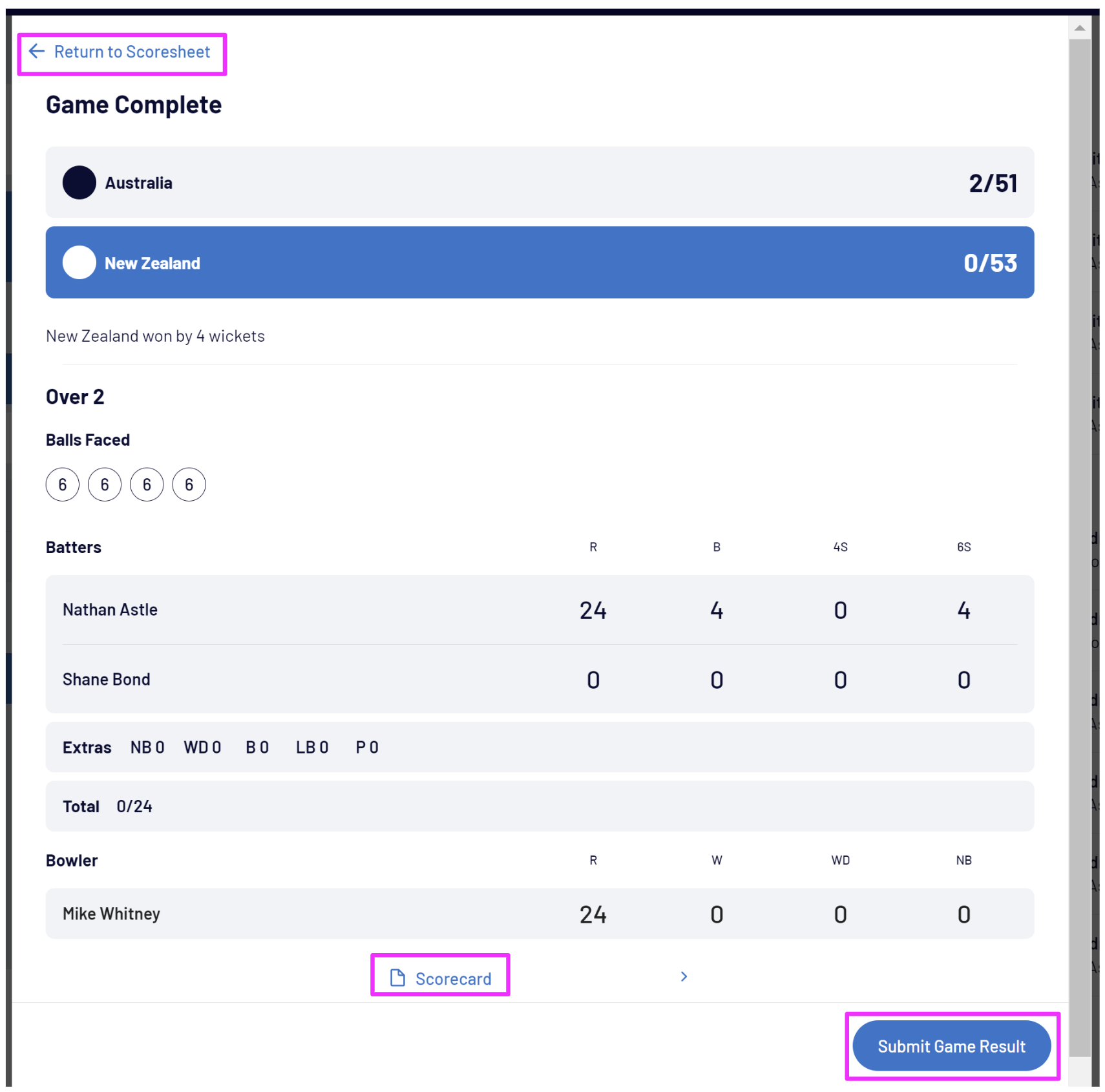This screenshot has width=1105, height=1092.
Task: Click the right chevron next to Scorecard
Action: pyautogui.click(x=684, y=976)
